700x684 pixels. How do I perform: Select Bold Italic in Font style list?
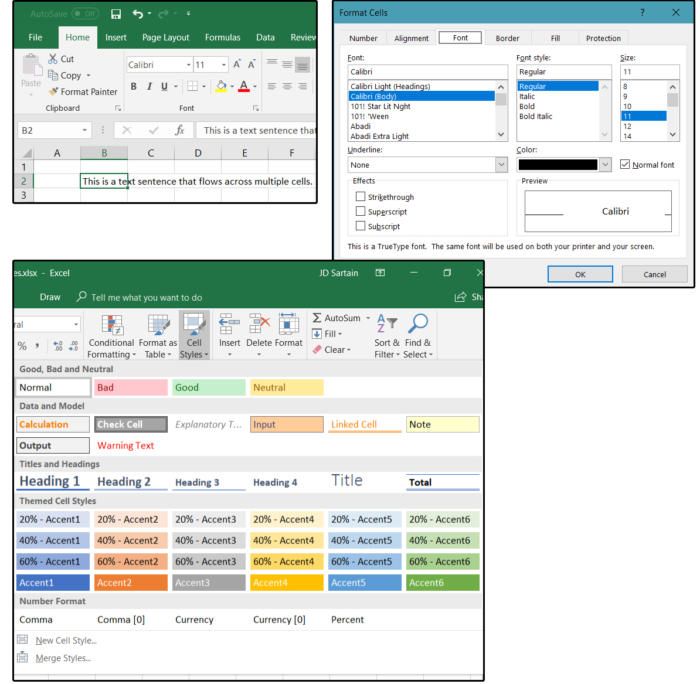(x=535, y=116)
